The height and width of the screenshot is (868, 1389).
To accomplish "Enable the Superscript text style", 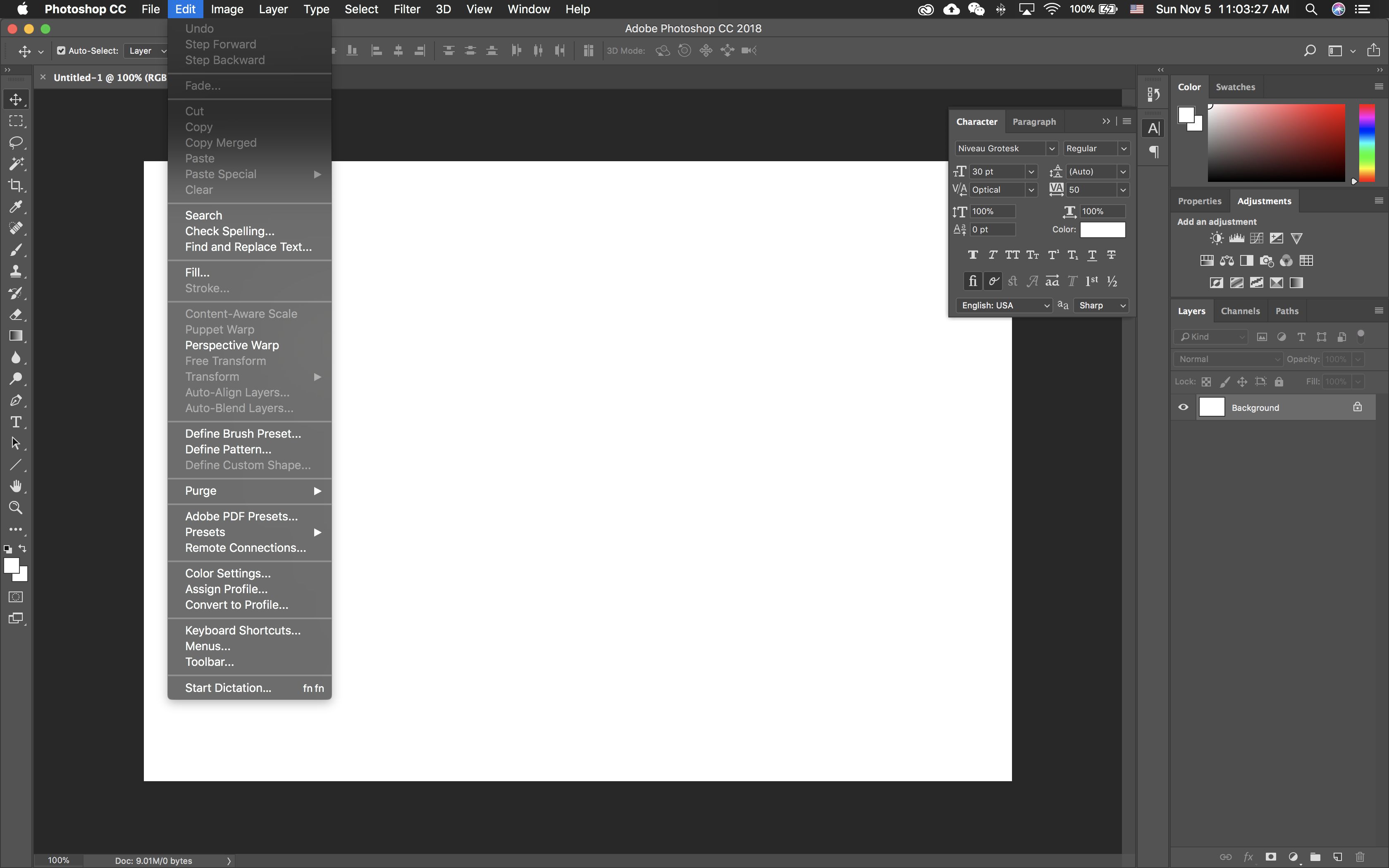I will click(1052, 254).
